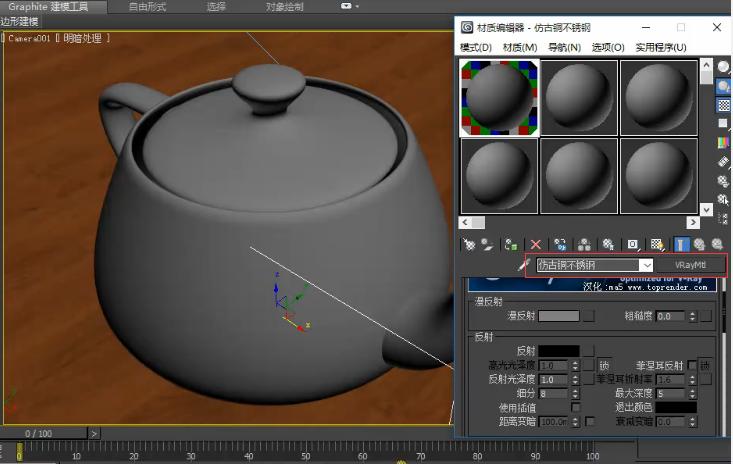Click sample slots scroll right arrow
This screenshot has height=464, width=733.
(x=693, y=222)
